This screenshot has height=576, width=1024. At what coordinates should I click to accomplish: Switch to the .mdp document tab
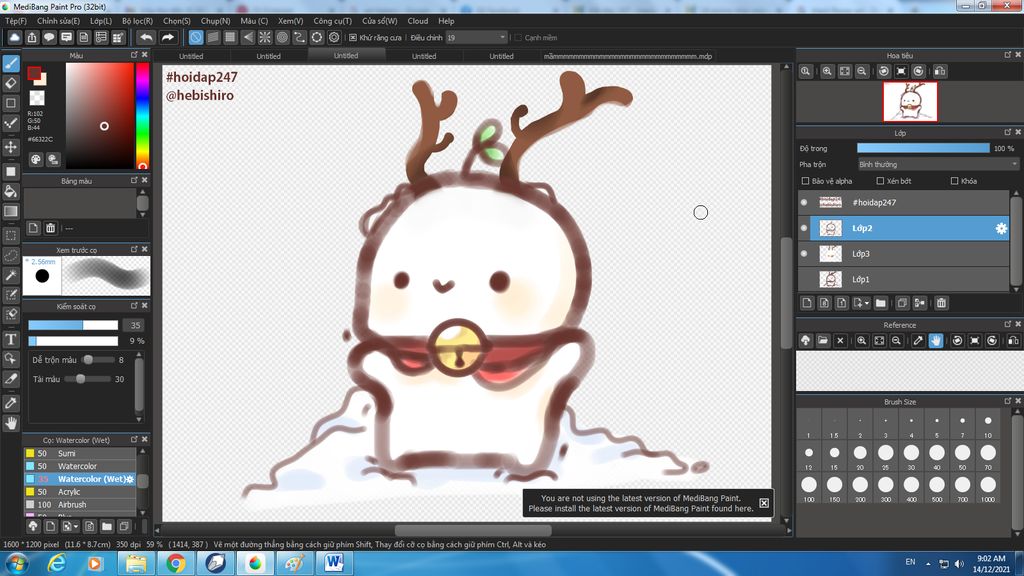tap(628, 56)
